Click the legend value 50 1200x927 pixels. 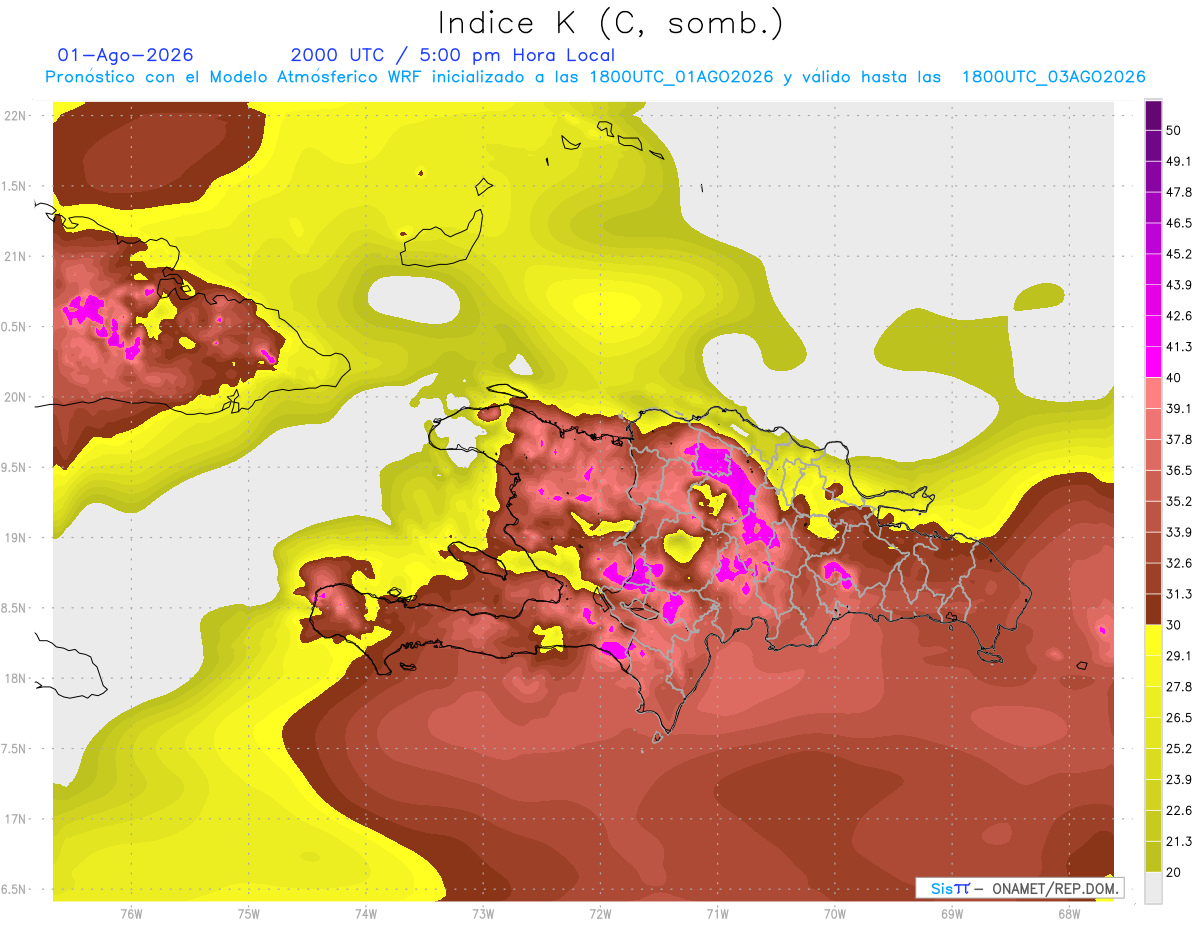point(1175,130)
